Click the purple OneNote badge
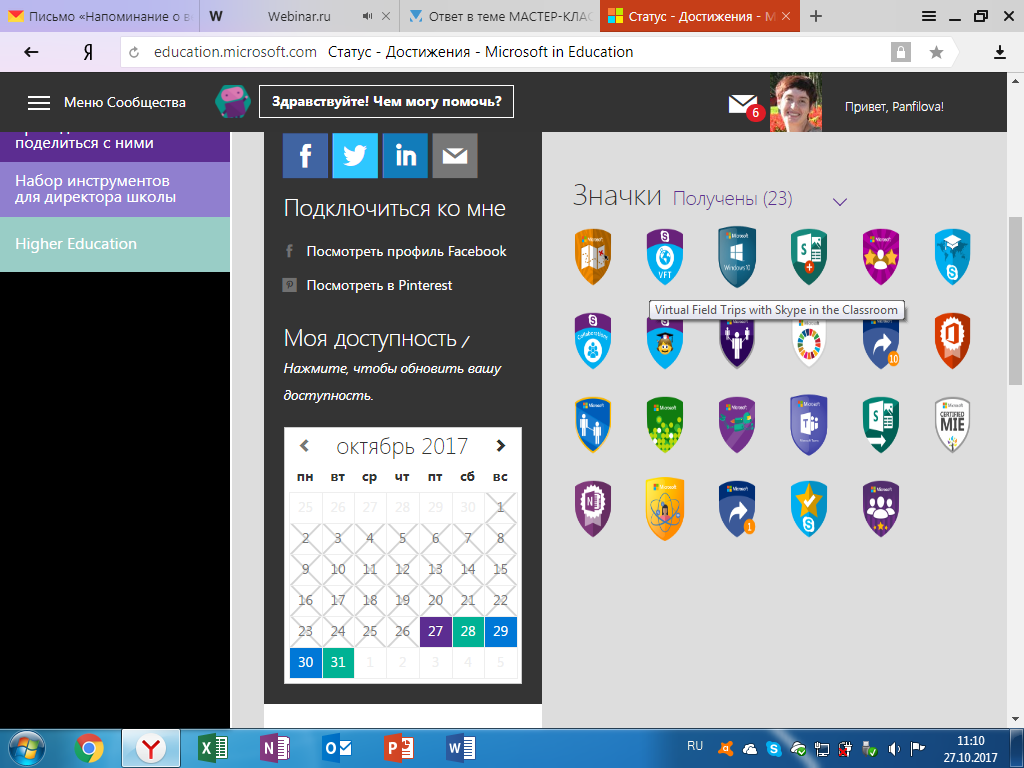Image resolution: width=1024 pixels, height=768 pixels. (593, 509)
